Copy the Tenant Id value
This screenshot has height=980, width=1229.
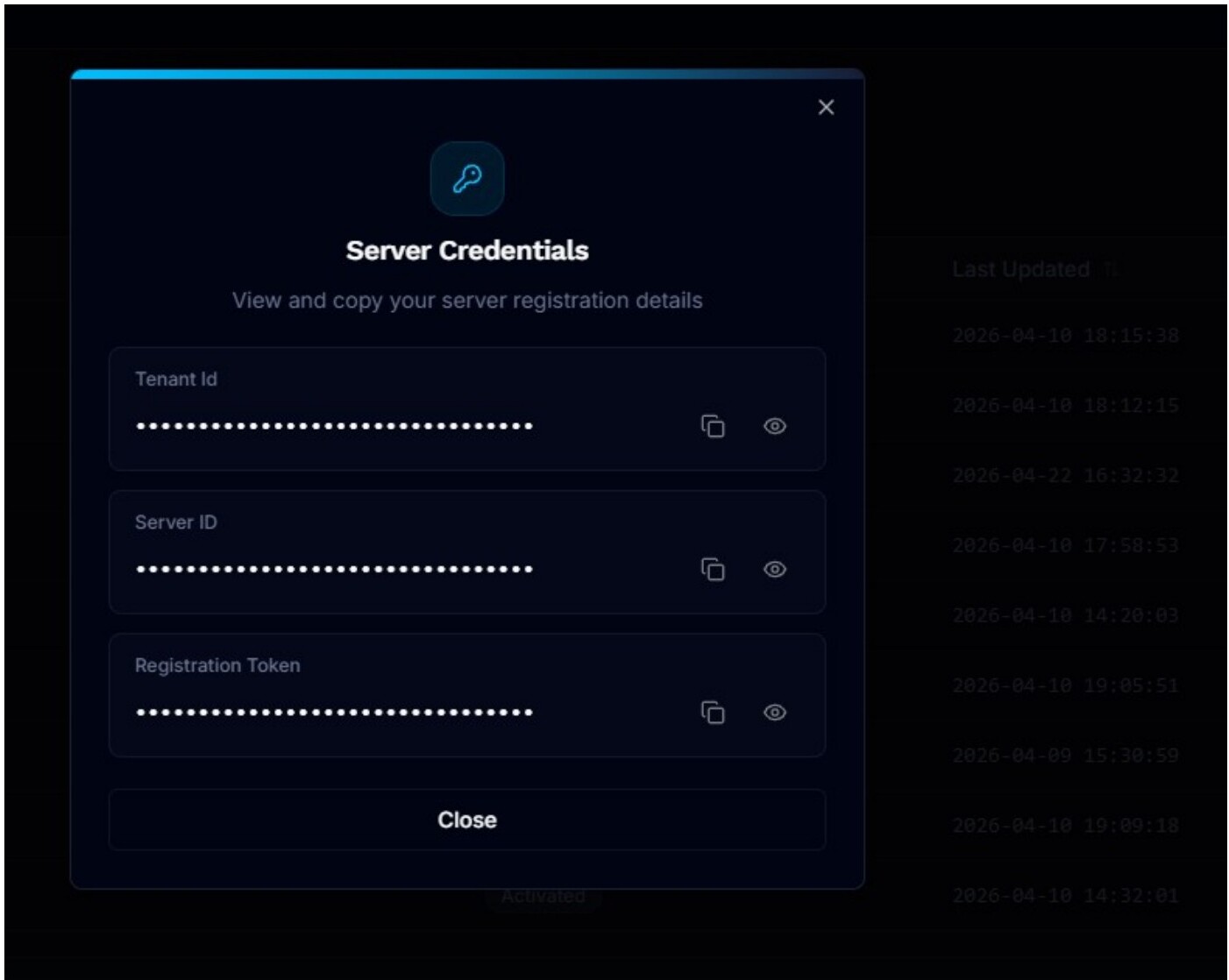point(713,426)
